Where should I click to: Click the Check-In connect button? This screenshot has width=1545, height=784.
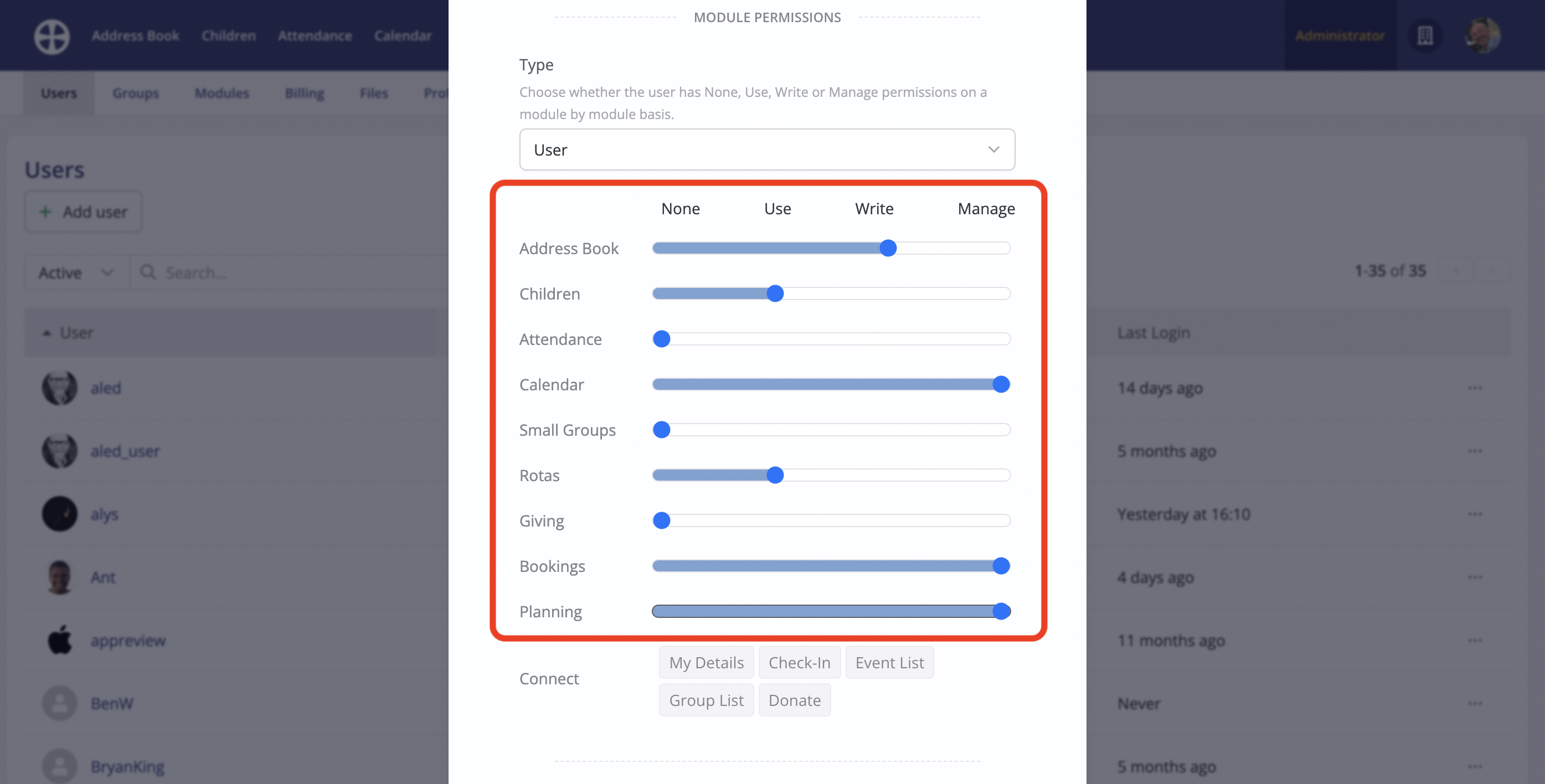[800, 662]
